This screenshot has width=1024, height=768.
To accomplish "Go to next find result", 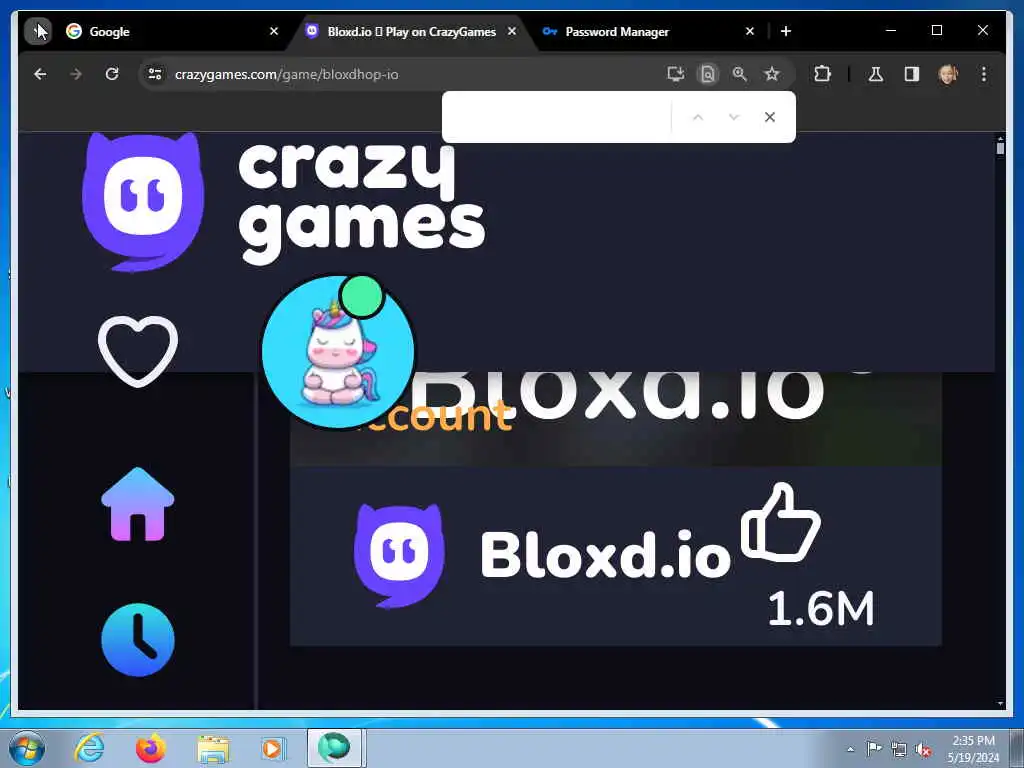I will (x=733, y=117).
